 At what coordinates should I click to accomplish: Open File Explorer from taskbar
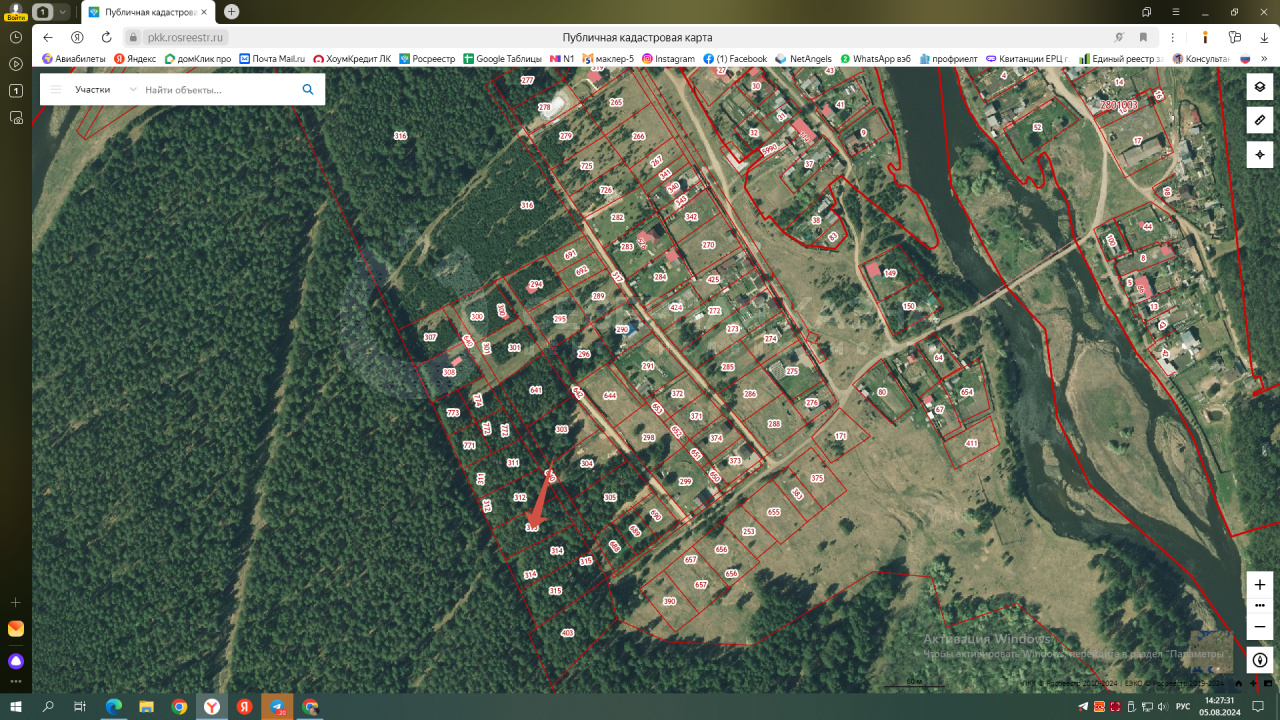[x=146, y=706]
